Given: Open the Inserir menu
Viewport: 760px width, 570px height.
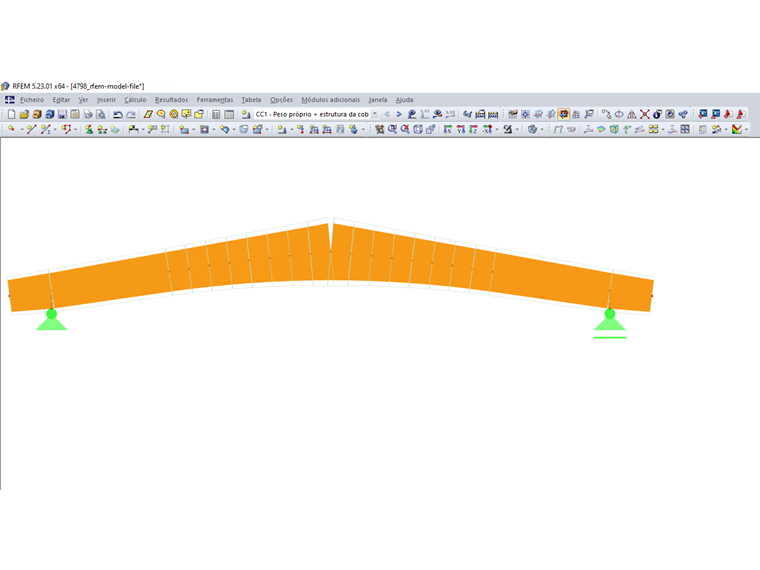Looking at the screenshot, I should [106, 100].
